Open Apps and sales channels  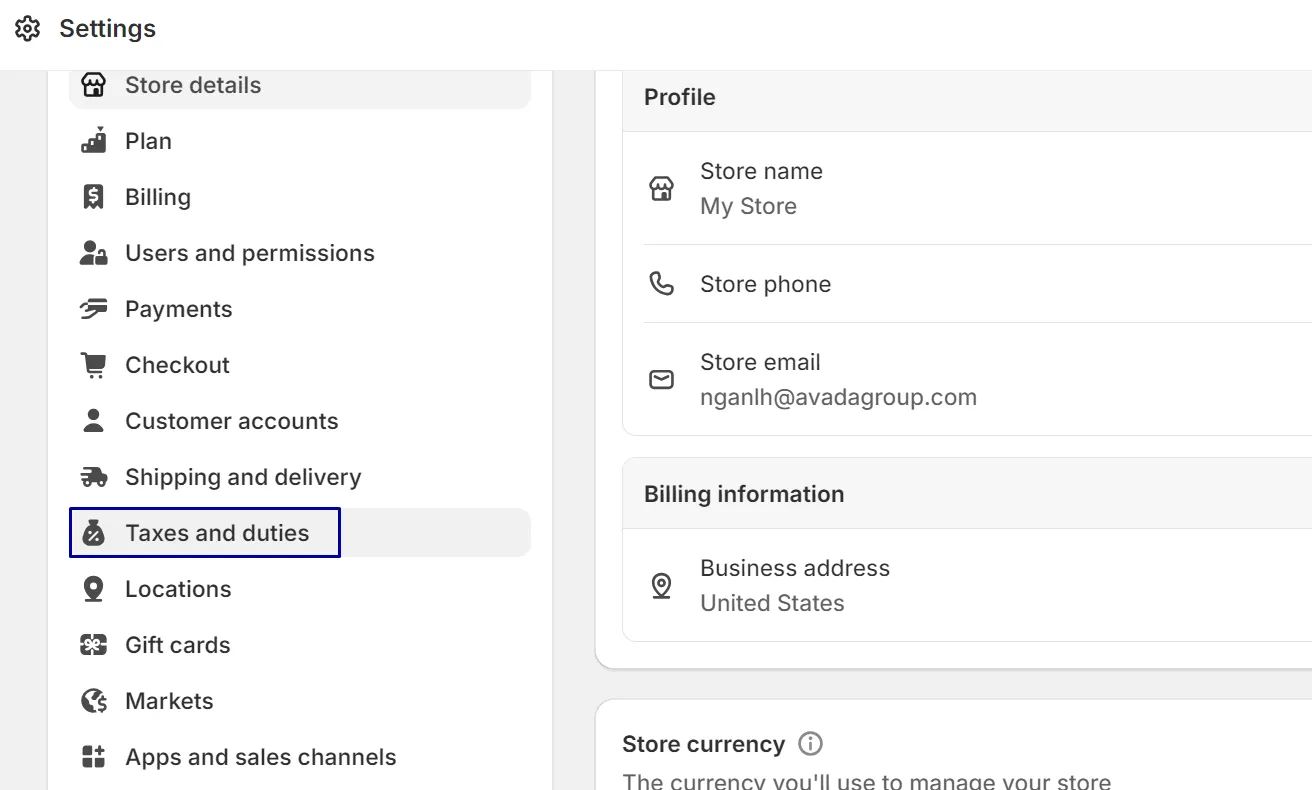[300, 757]
